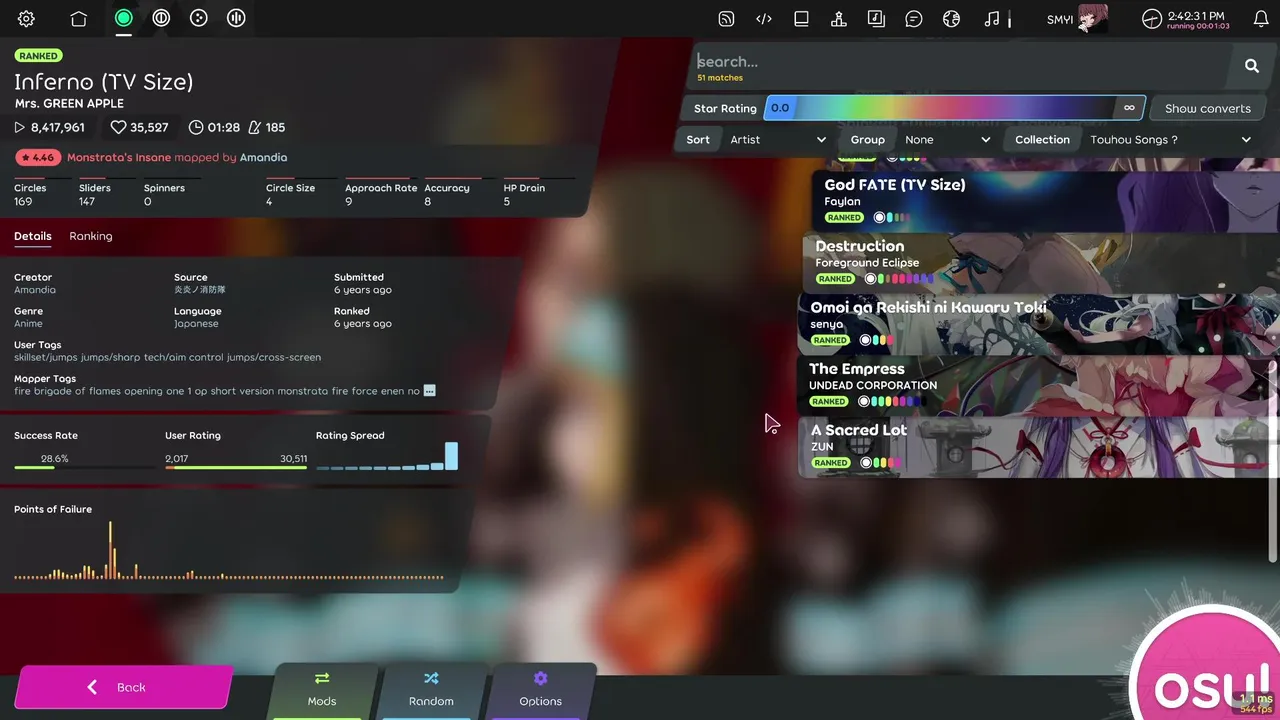Open chat bubble icon
Viewport: 1280px width, 720px height.
point(914,18)
